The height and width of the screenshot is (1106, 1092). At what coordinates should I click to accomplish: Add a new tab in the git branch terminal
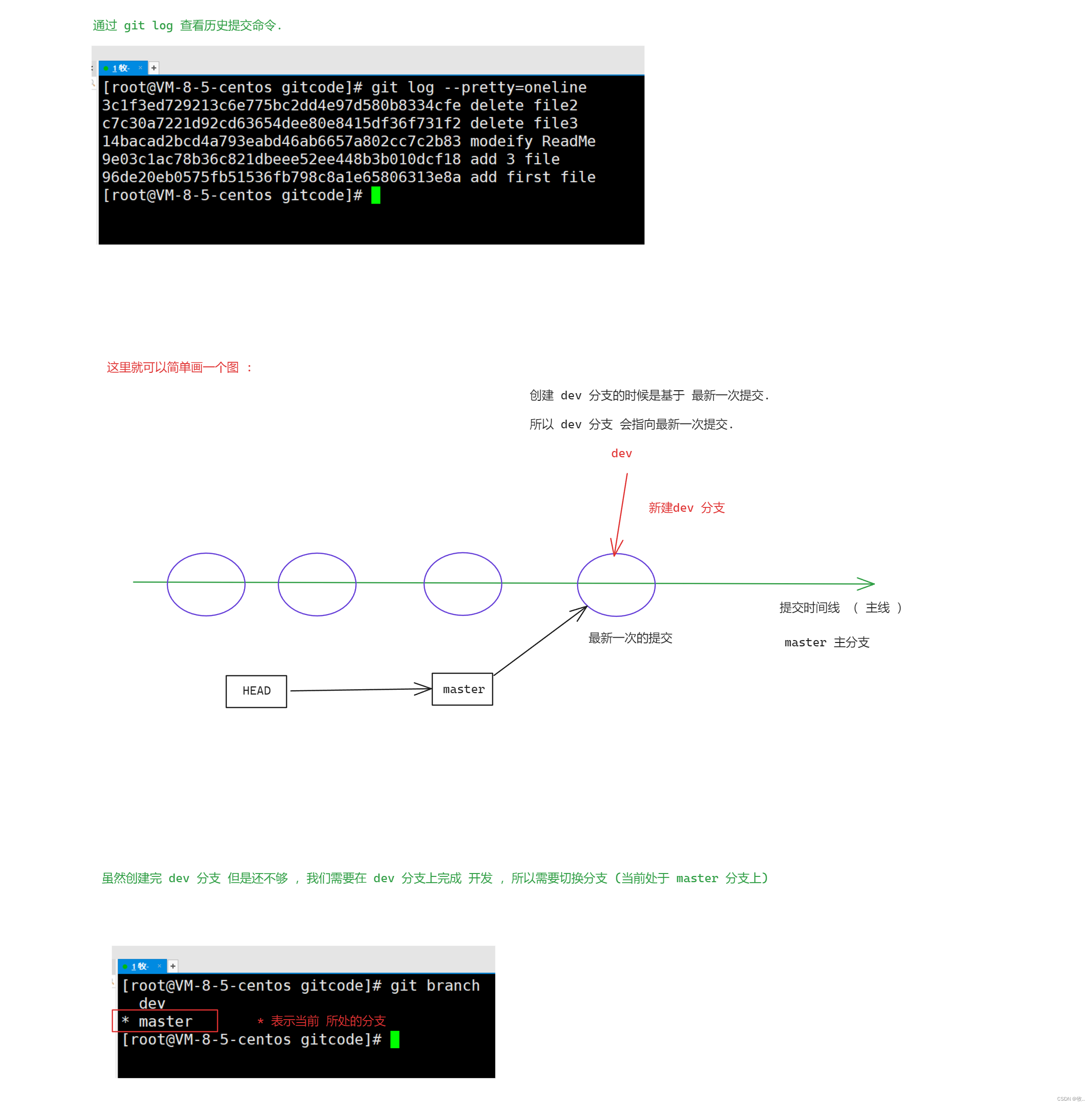tap(173, 966)
